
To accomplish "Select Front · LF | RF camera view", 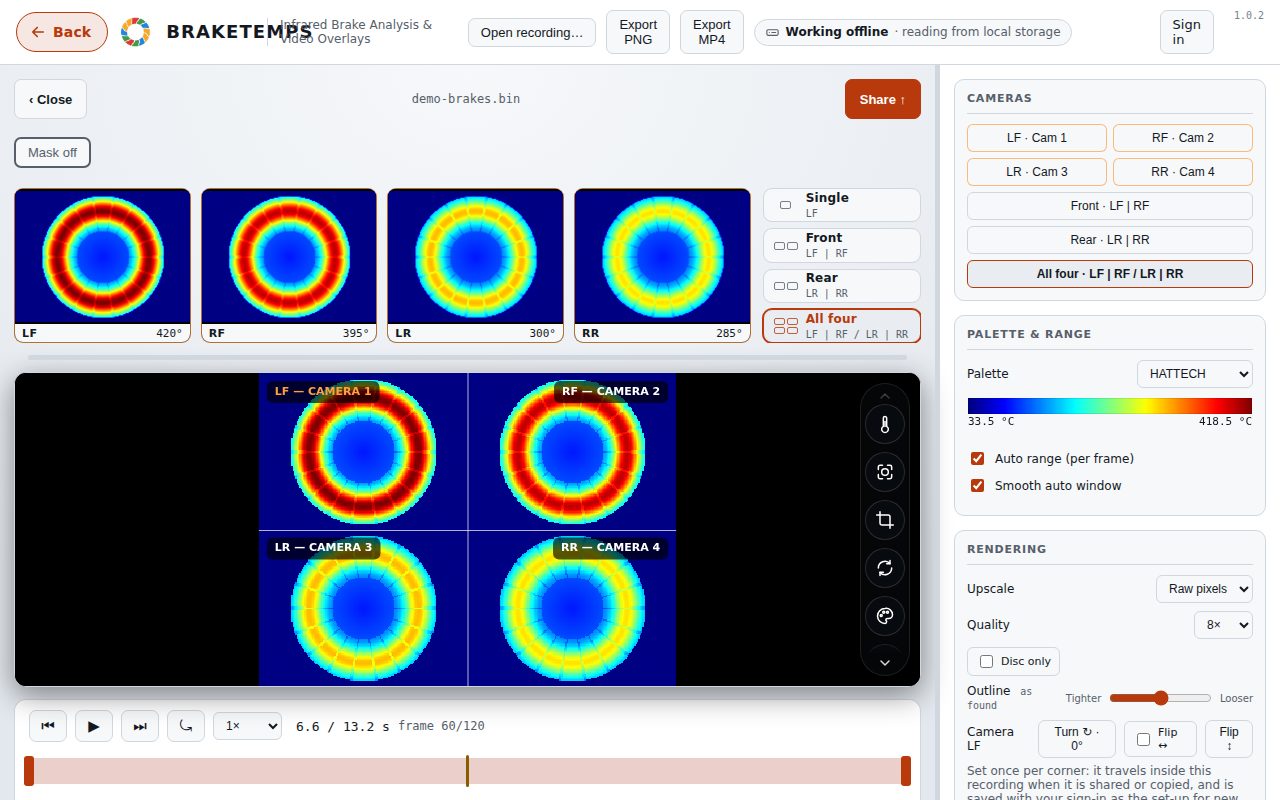I will coord(1110,206).
